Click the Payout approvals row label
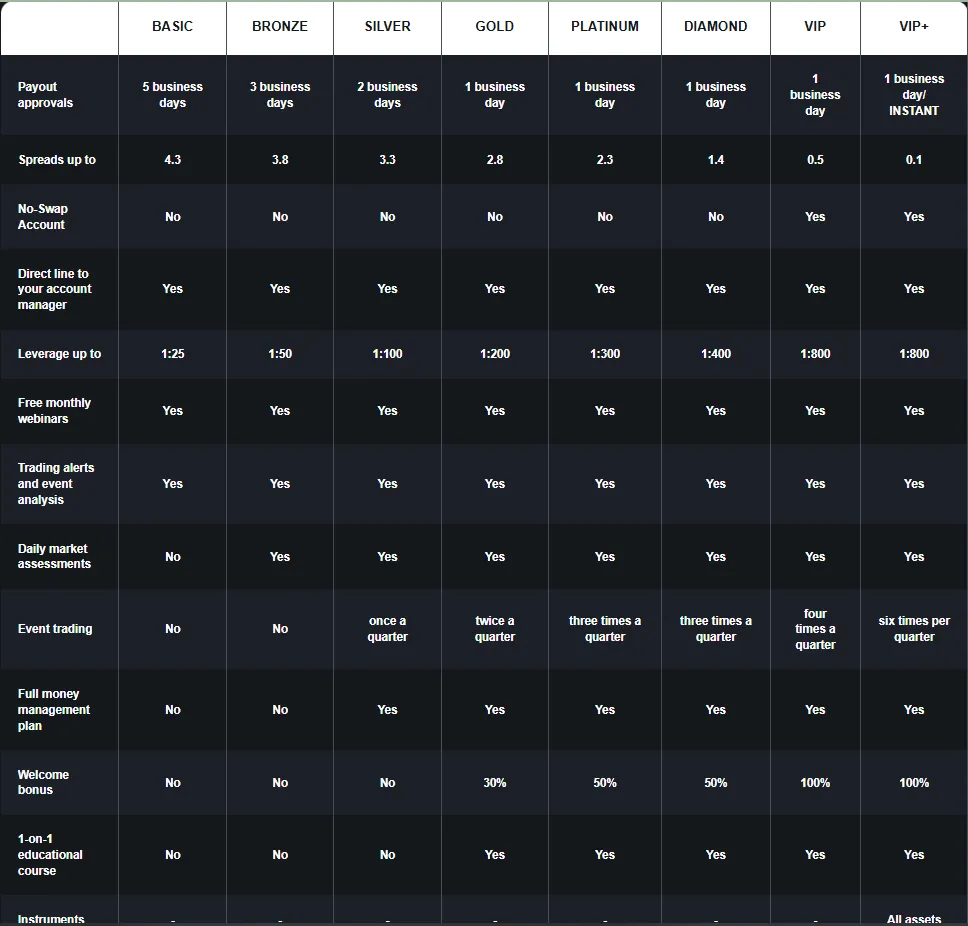968x926 pixels. (x=46, y=95)
